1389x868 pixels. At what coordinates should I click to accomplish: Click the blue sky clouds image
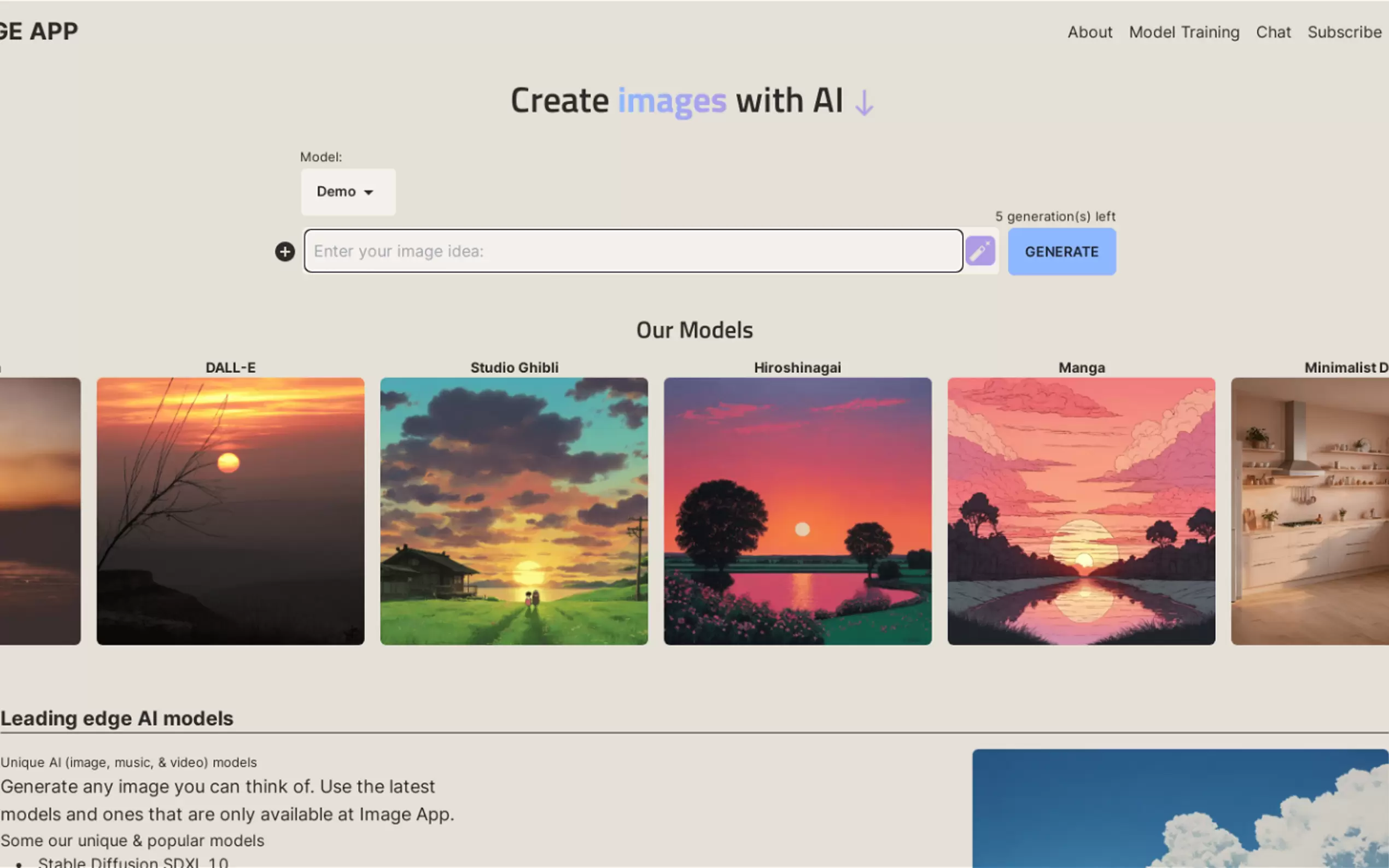1181,808
